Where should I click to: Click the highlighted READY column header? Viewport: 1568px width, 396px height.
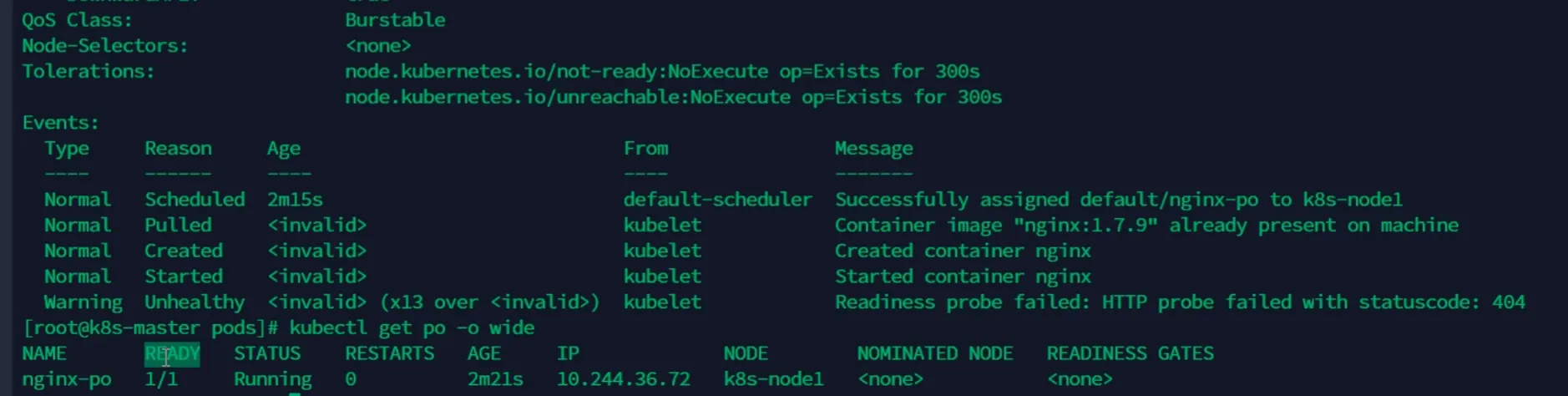pyautogui.click(x=172, y=353)
